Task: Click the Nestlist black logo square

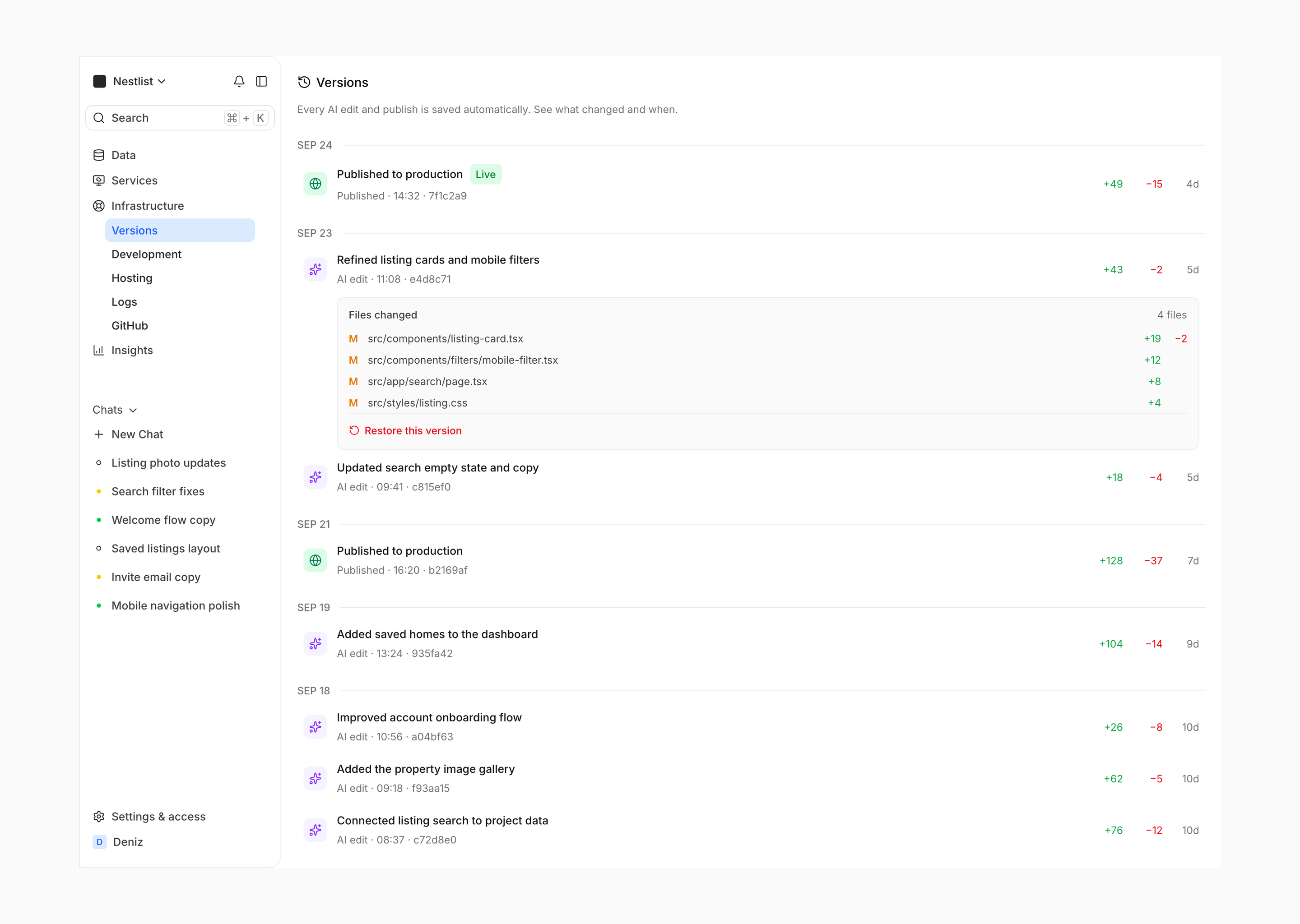Action: coord(100,81)
